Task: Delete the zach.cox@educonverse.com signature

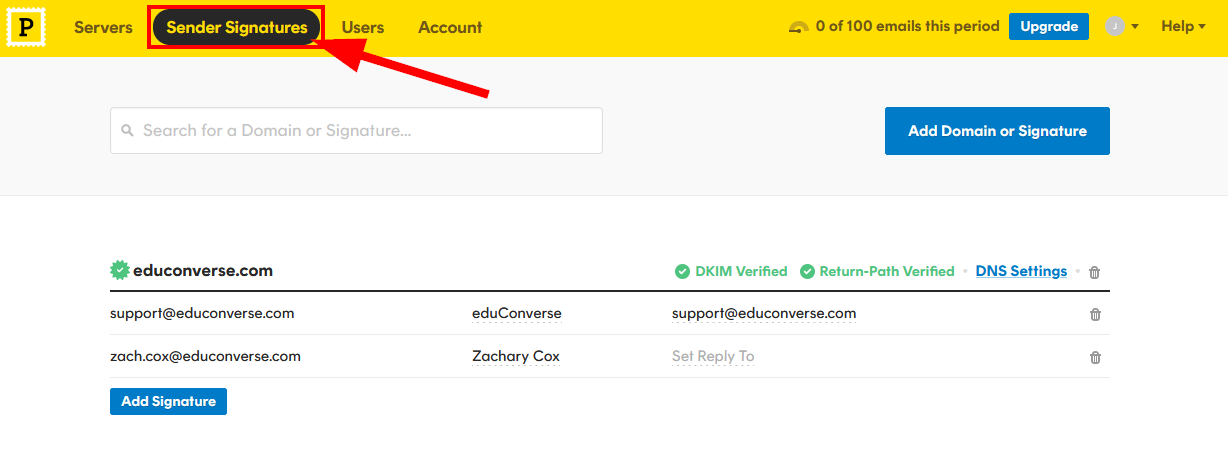Action: click(x=1095, y=357)
